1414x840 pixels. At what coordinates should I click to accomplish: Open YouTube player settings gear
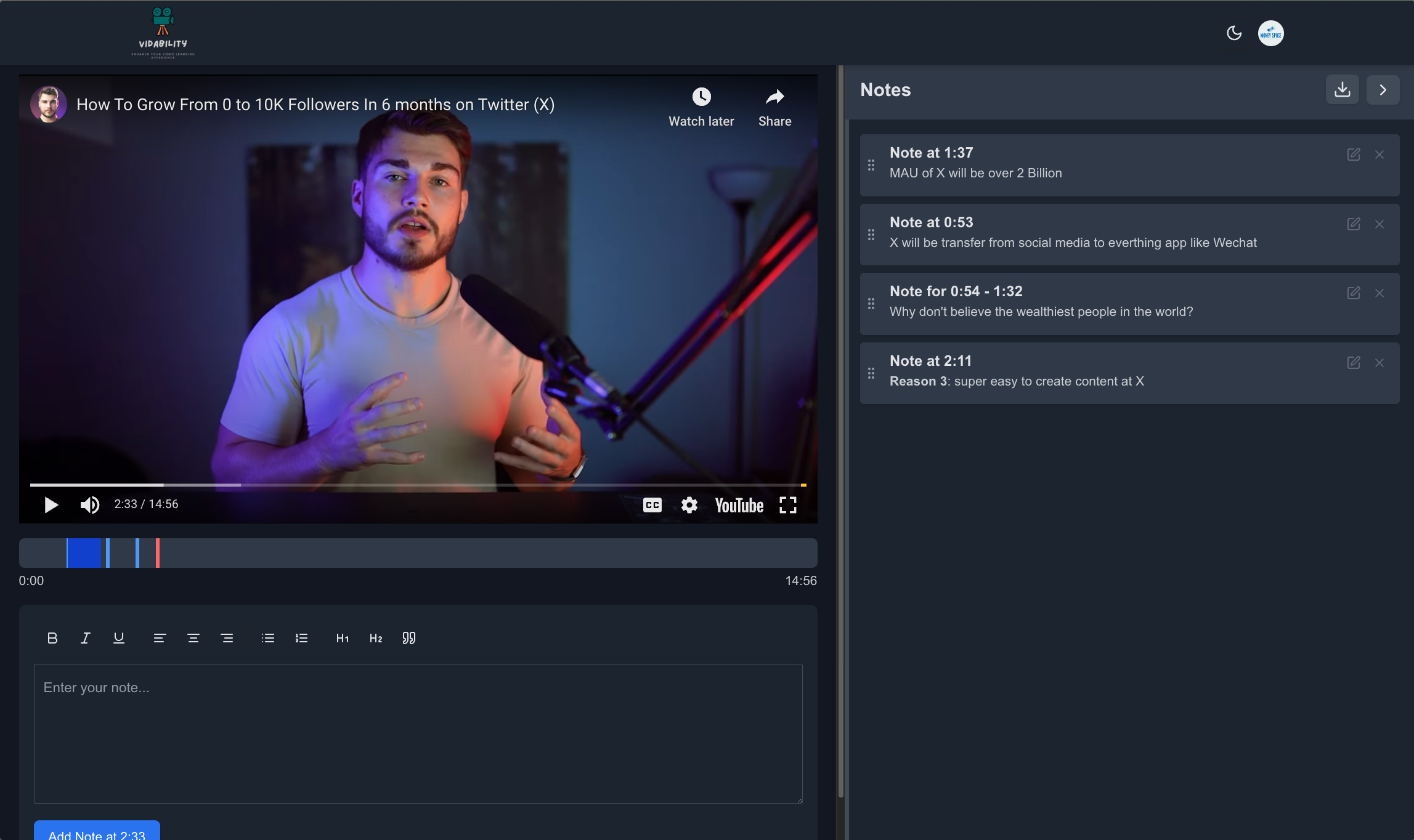click(689, 505)
